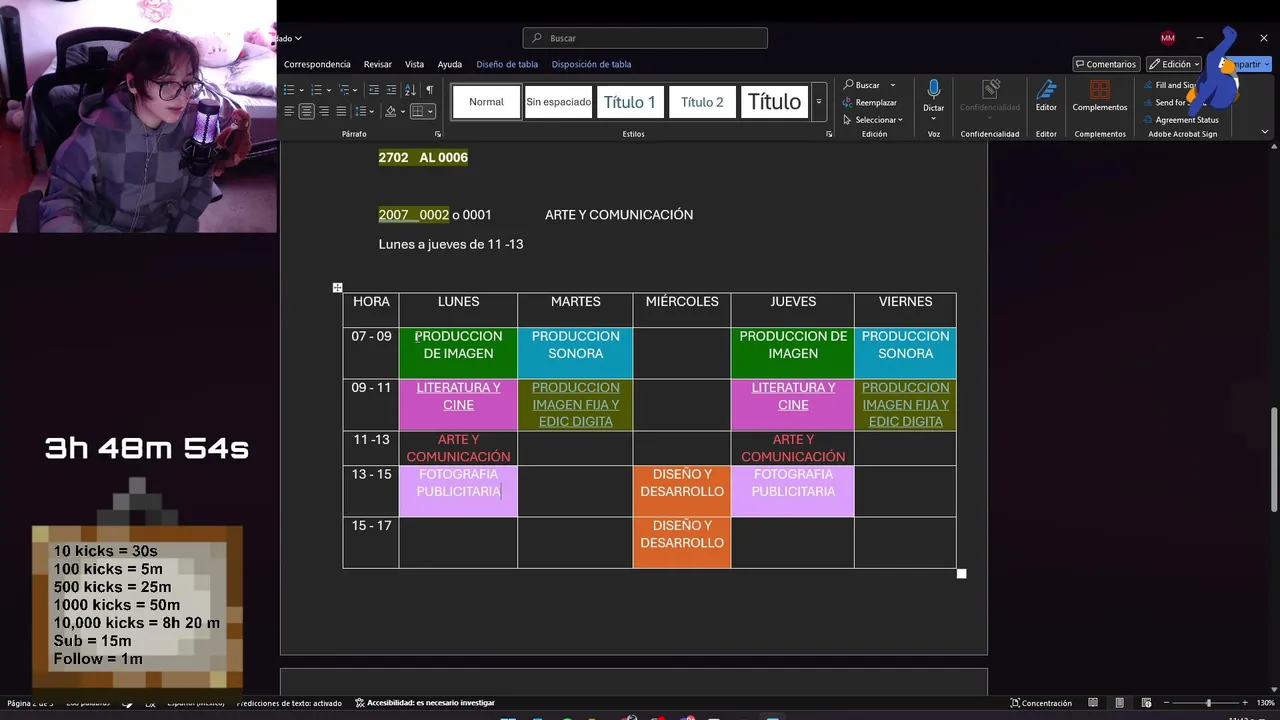Open the Buscar options dropdown arrow
Viewport: 1280px width, 720px height.
[x=893, y=85]
